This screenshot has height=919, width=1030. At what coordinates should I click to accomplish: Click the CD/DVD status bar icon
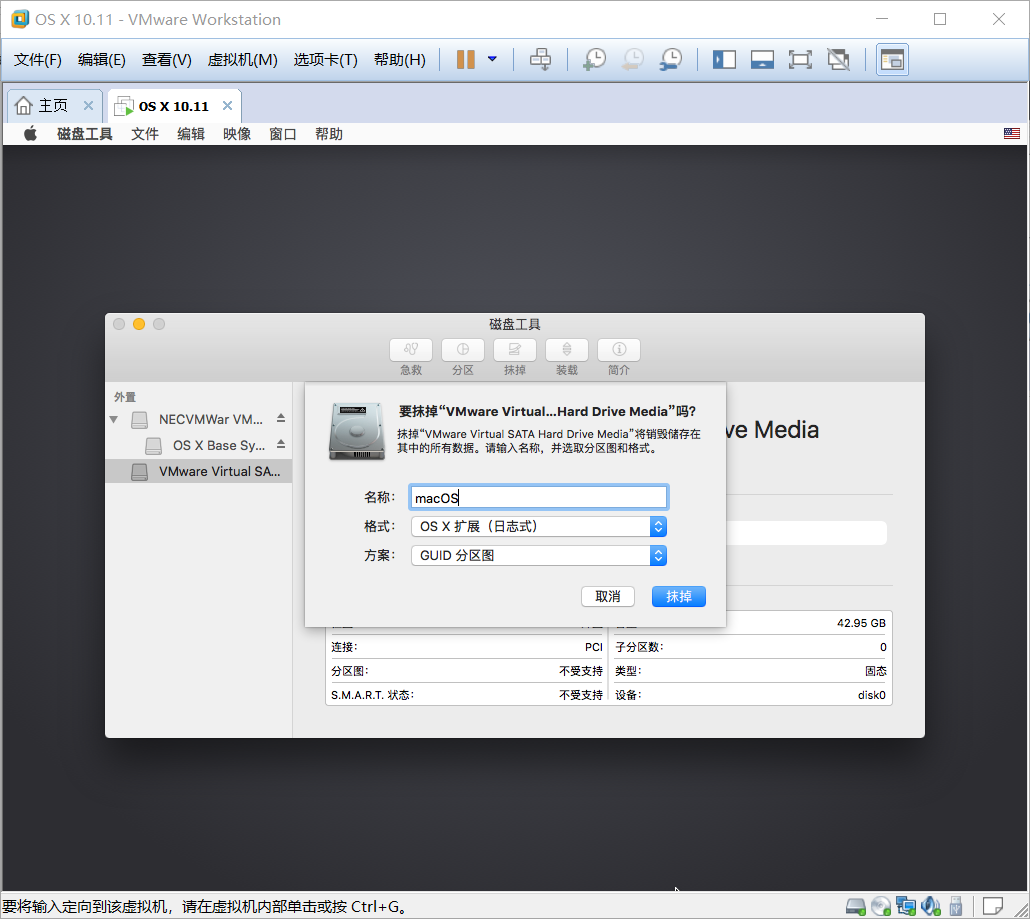click(881, 907)
